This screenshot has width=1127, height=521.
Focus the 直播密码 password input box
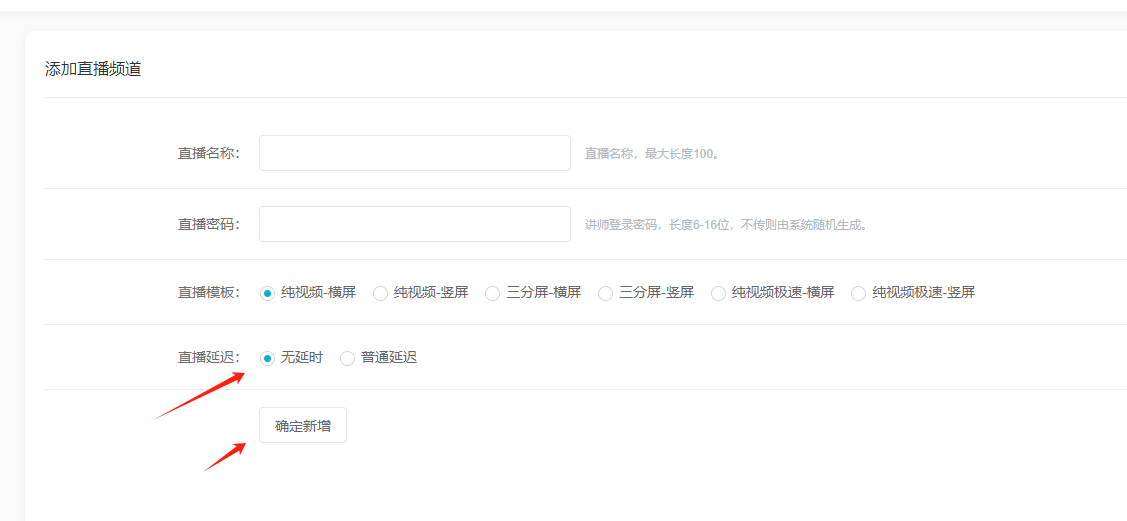pos(414,224)
